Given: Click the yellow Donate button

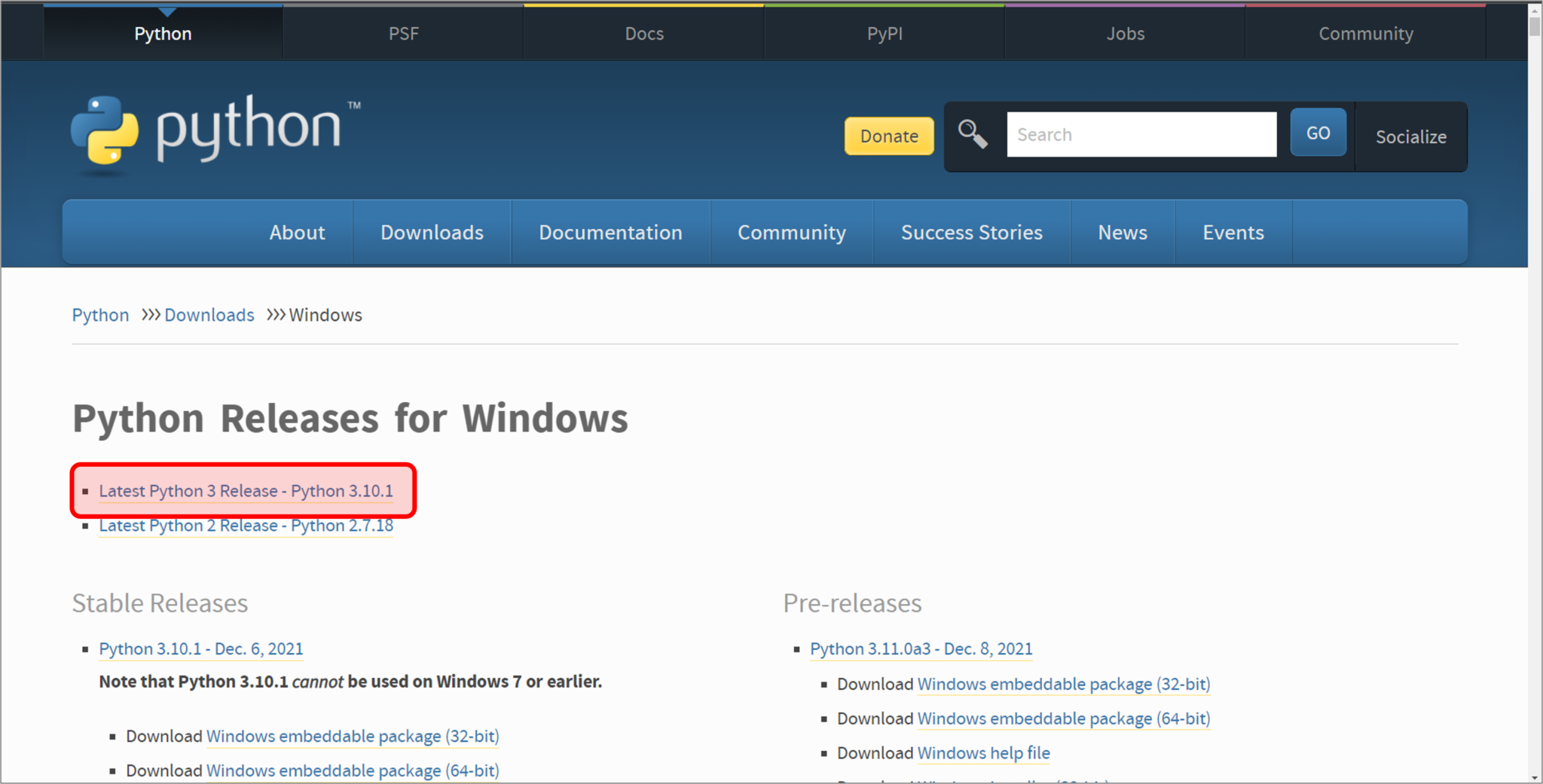Looking at the screenshot, I should tap(888, 136).
